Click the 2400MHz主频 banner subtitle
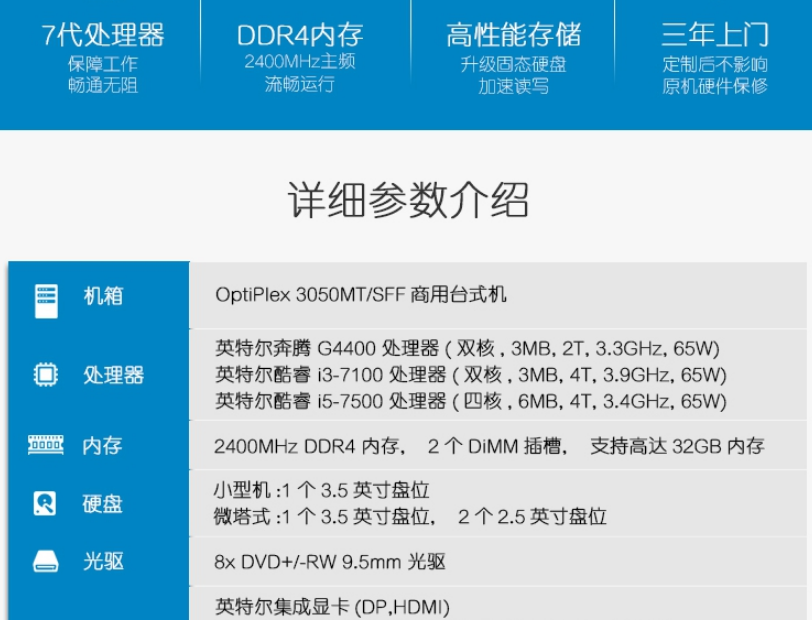Screen dimensions: 812x620 tap(300, 62)
